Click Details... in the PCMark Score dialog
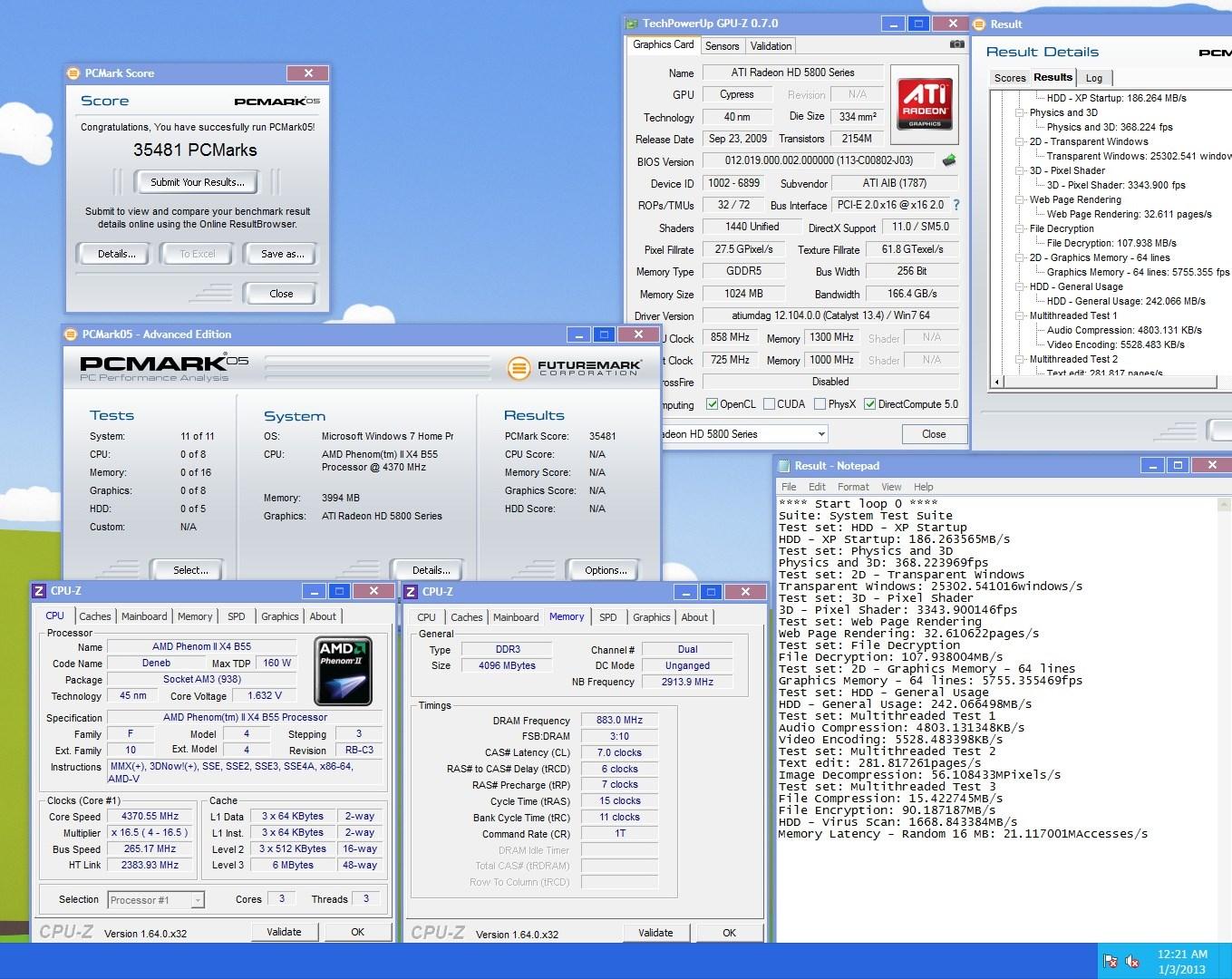The image size is (1232, 979). [116, 254]
